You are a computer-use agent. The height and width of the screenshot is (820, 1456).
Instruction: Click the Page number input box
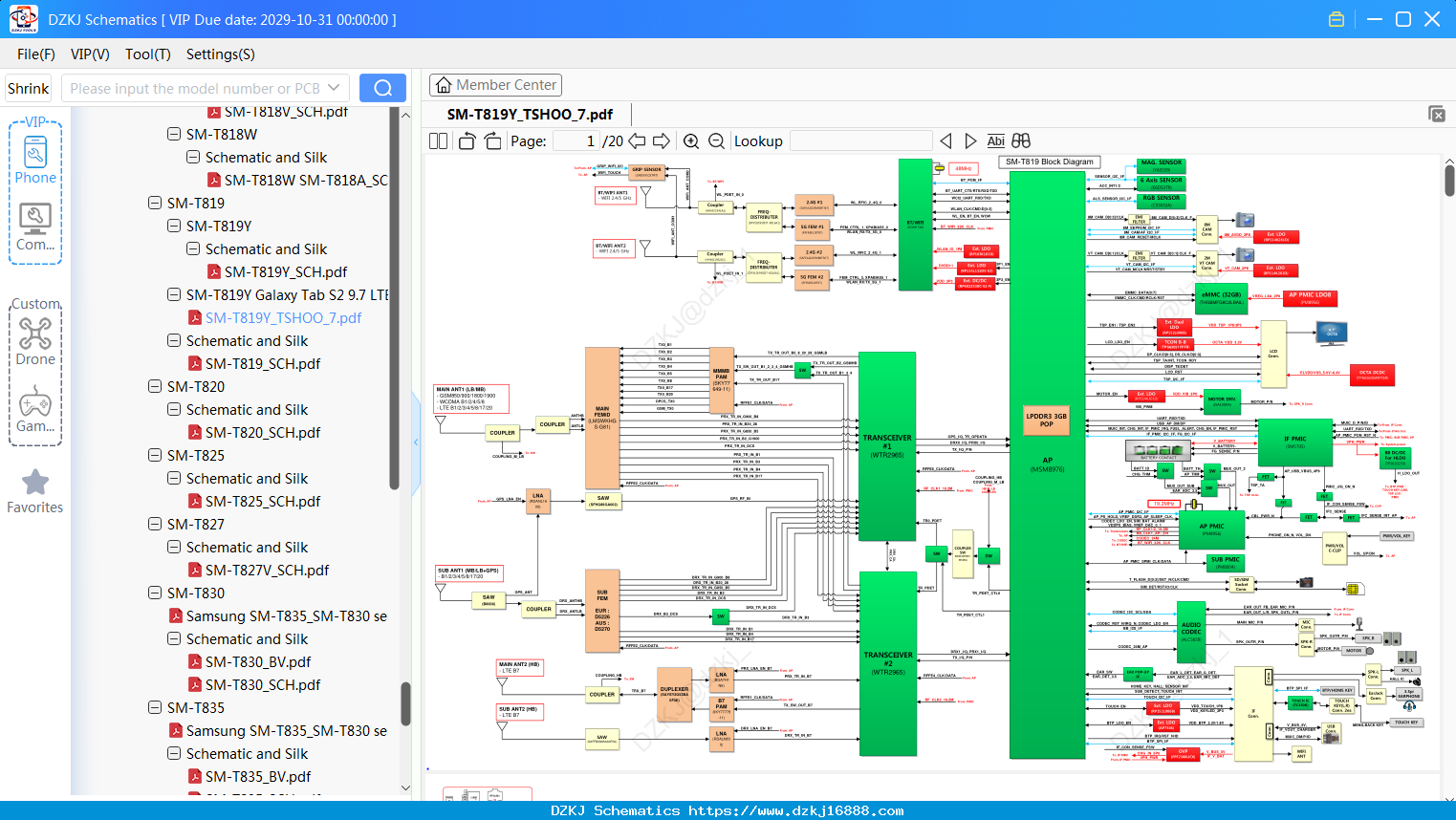pyautogui.click(x=576, y=140)
